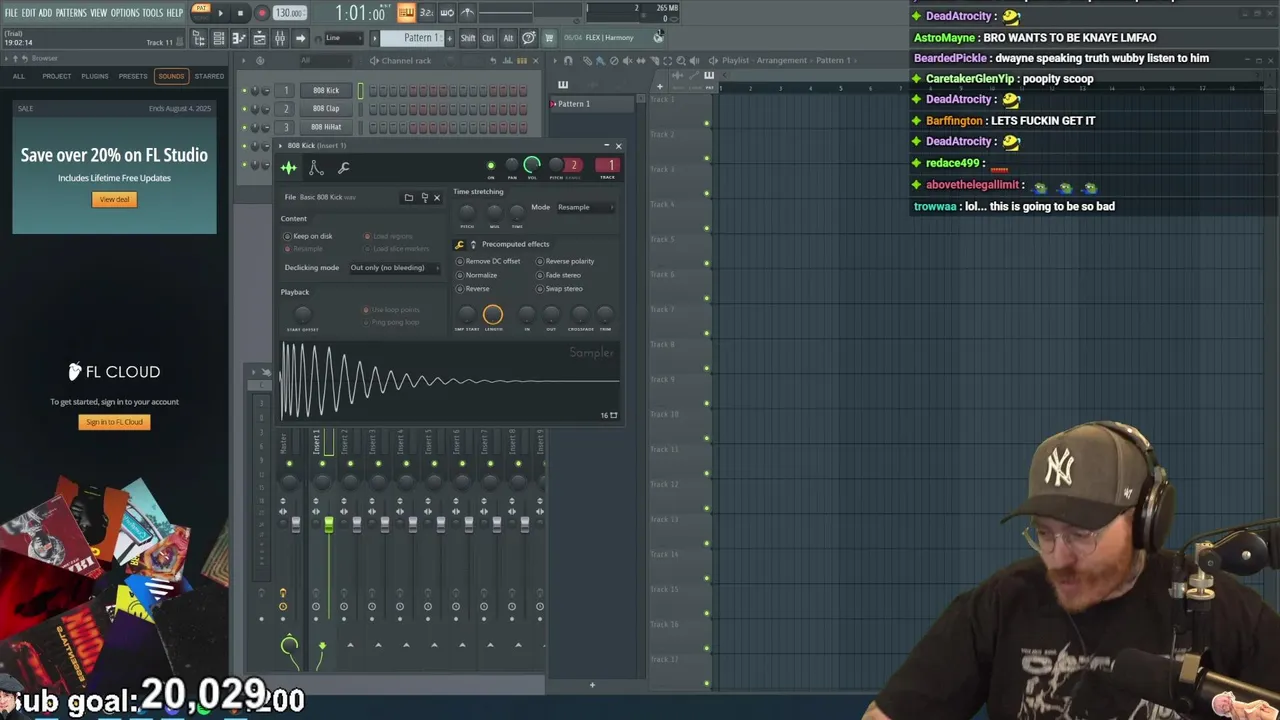Close the Channel rack window
Image resolution: width=1280 pixels, height=720 pixels.
click(x=536, y=60)
